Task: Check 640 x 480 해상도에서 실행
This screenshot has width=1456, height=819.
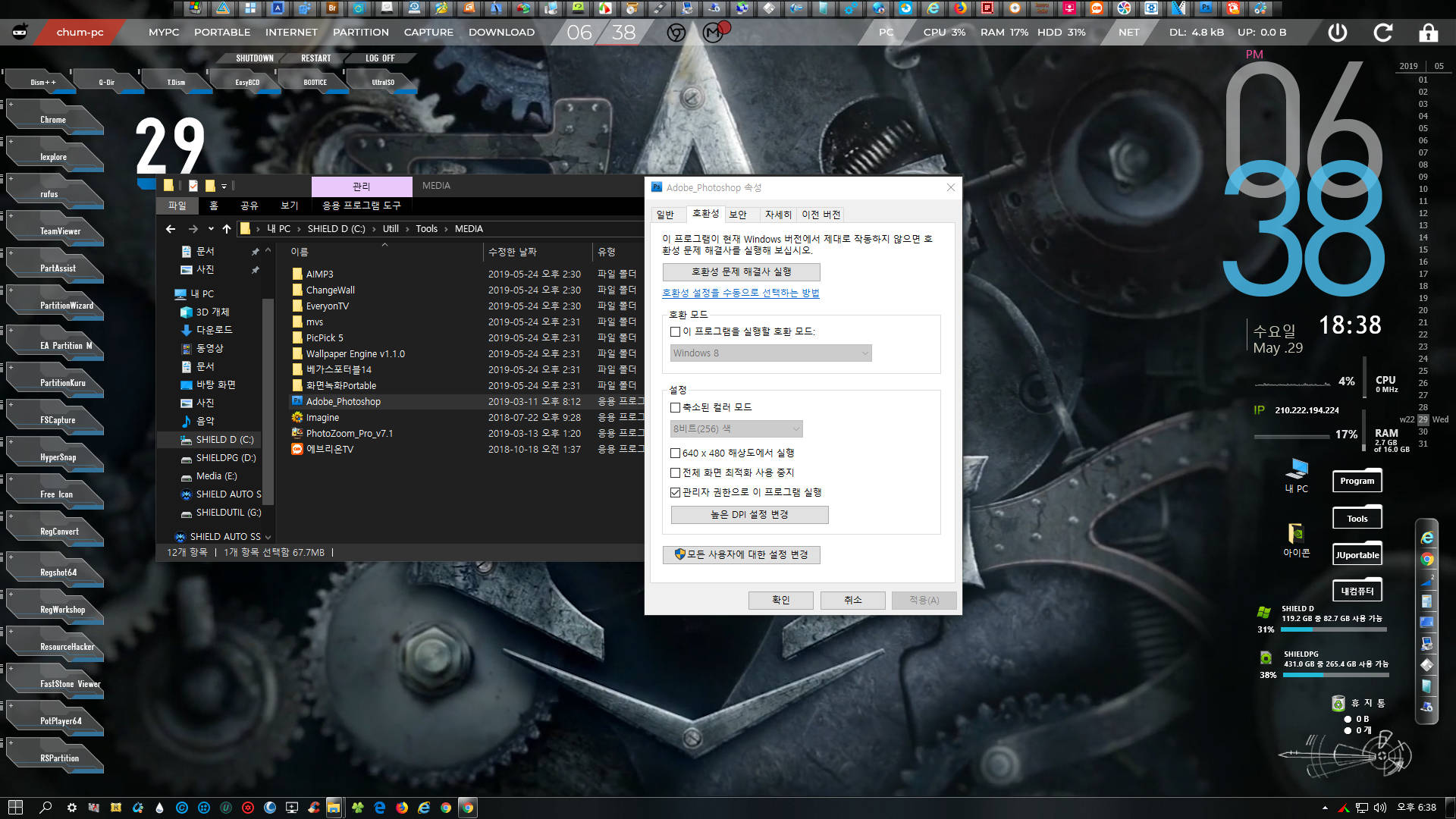Action: (x=675, y=453)
